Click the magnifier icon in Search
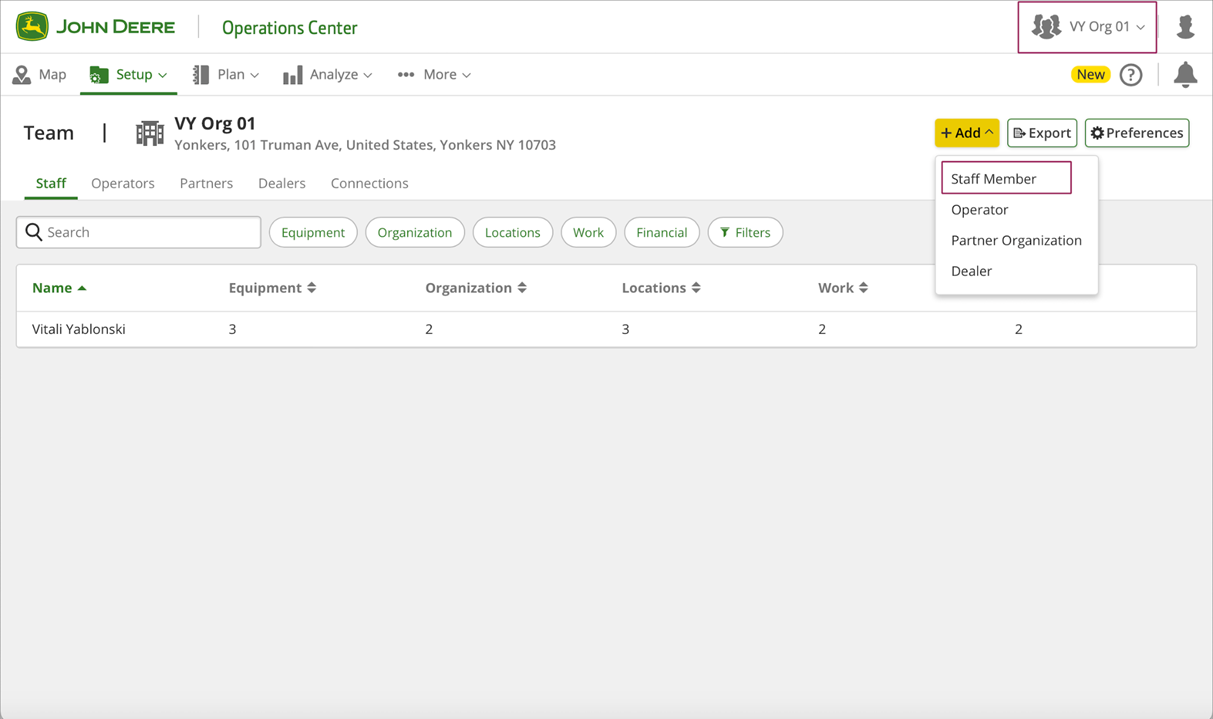This screenshot has height=719, width=1213. pyautogui.click(x=34, y=232)
